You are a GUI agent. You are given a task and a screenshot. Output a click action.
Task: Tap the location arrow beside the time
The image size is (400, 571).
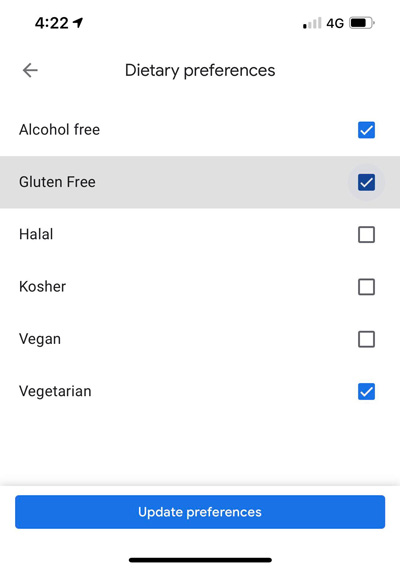pos(78,23)
